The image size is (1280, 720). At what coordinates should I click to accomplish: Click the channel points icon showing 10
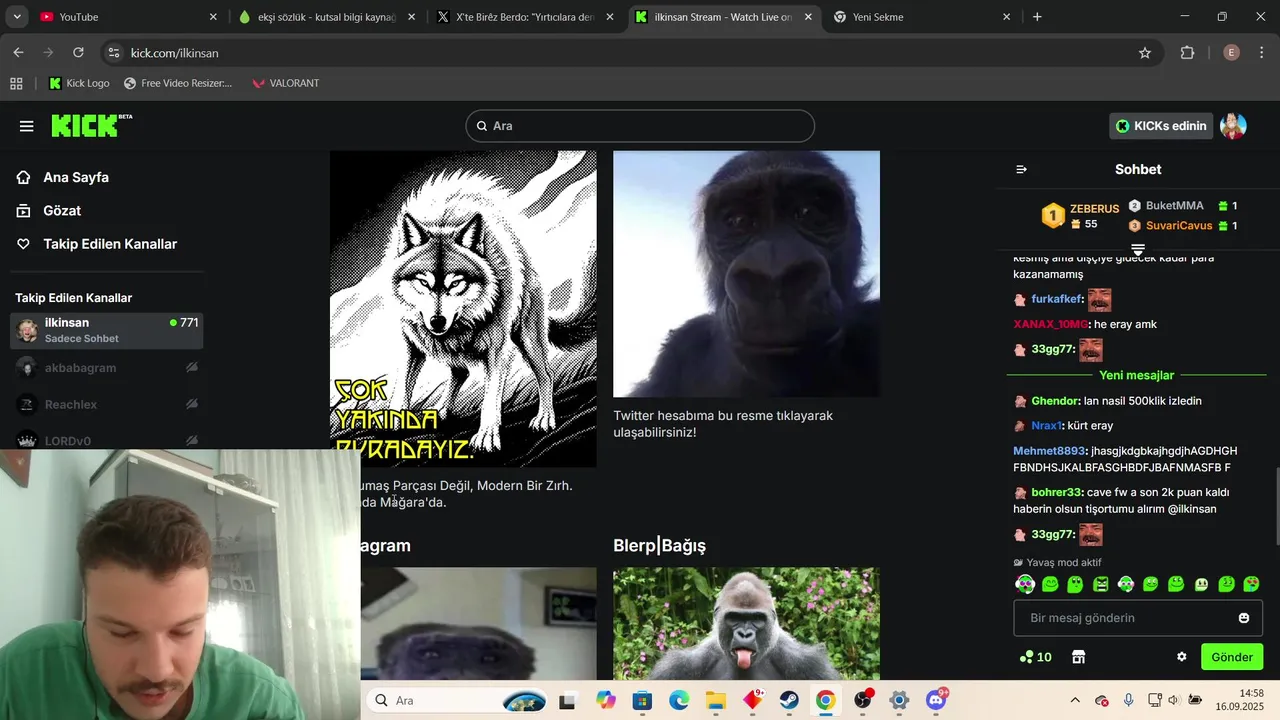[1035, 657]
